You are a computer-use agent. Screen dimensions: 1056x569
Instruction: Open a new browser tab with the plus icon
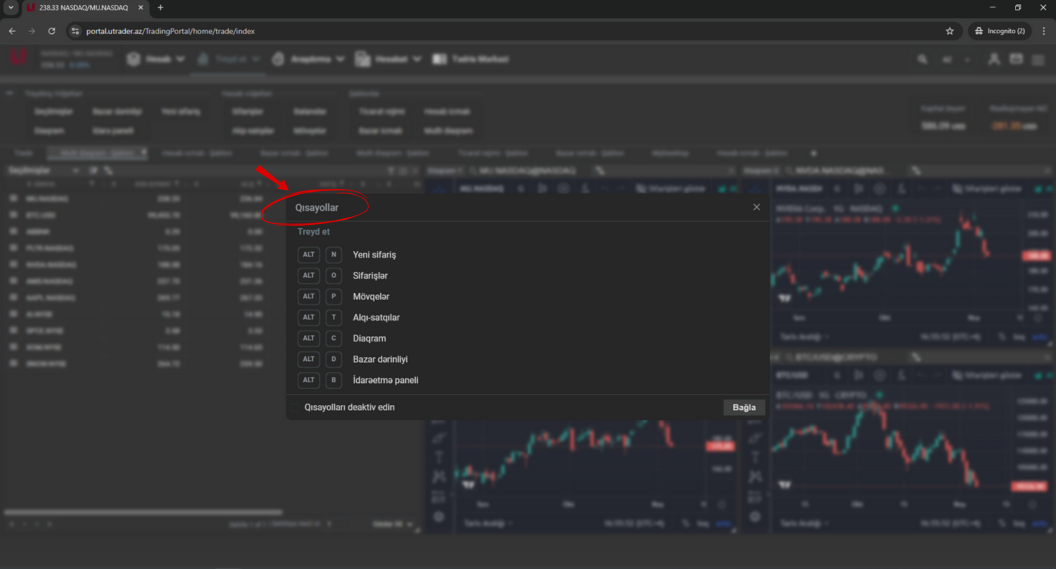point(160,8)
